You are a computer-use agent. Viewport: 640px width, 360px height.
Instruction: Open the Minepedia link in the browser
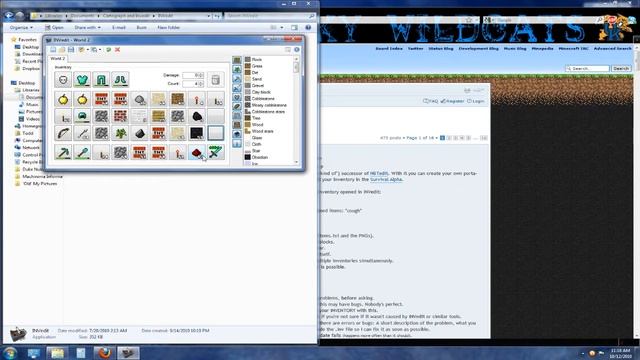click(x=542, y=48)
